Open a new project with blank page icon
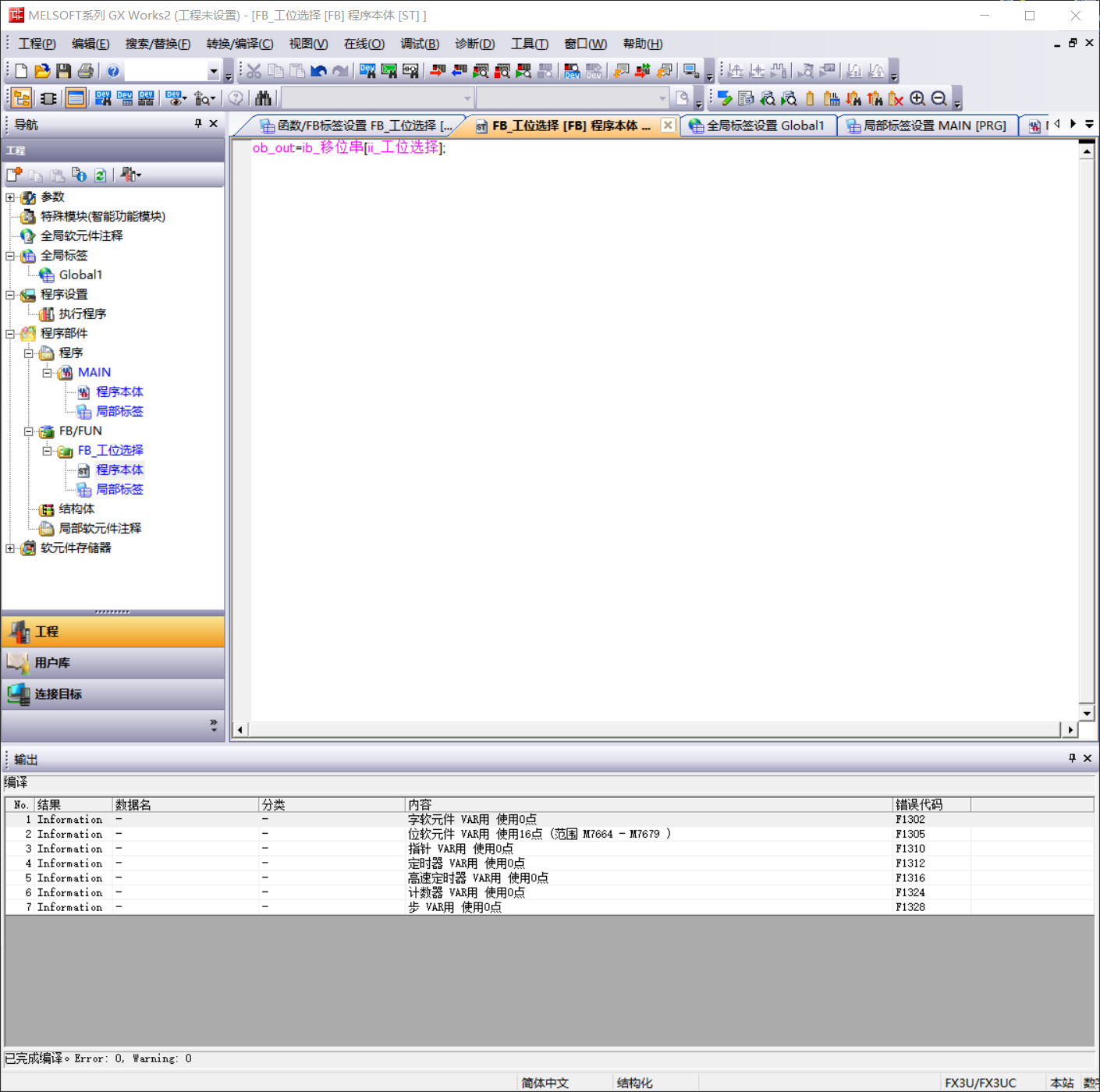Screen dimensions: 1100x1092 (x=21, y=71)
